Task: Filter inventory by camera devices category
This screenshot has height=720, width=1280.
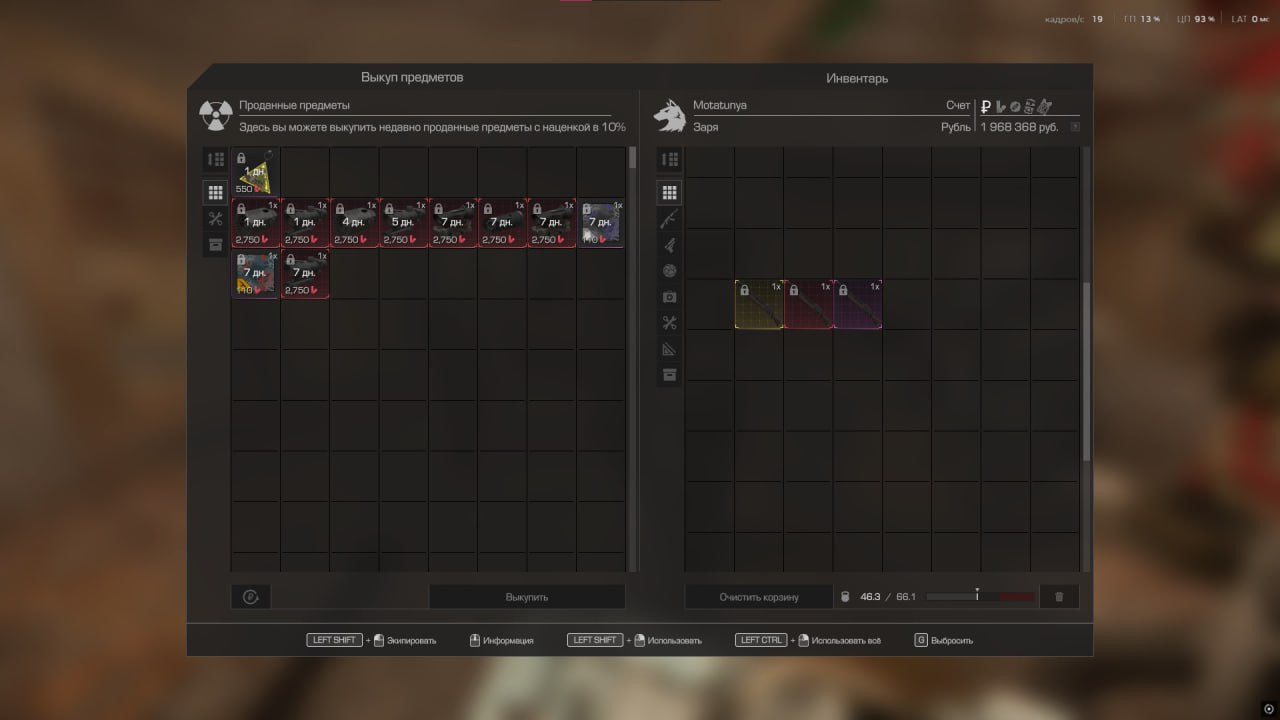Action: pos(670,297)
